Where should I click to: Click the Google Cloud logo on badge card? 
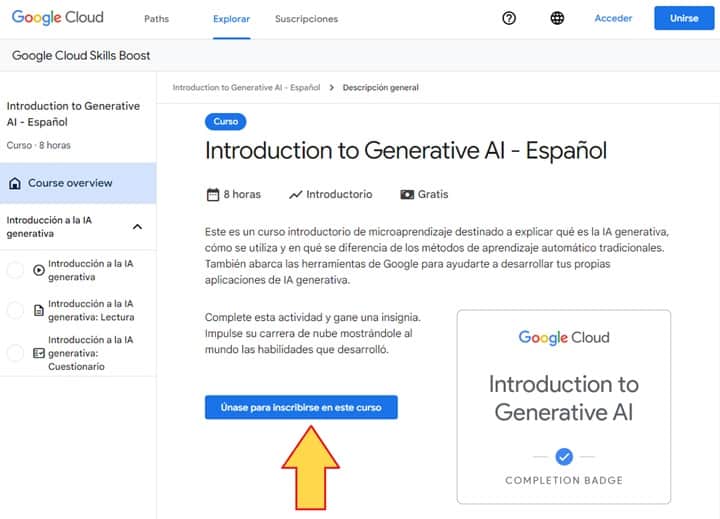click(x=564, y=338)
